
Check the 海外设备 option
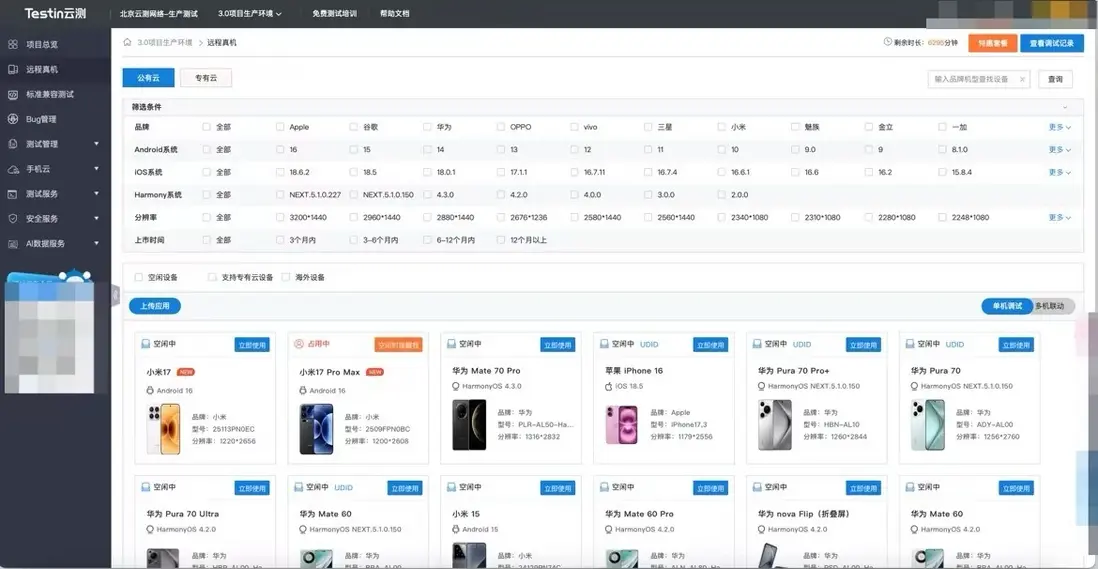[286, 277]
